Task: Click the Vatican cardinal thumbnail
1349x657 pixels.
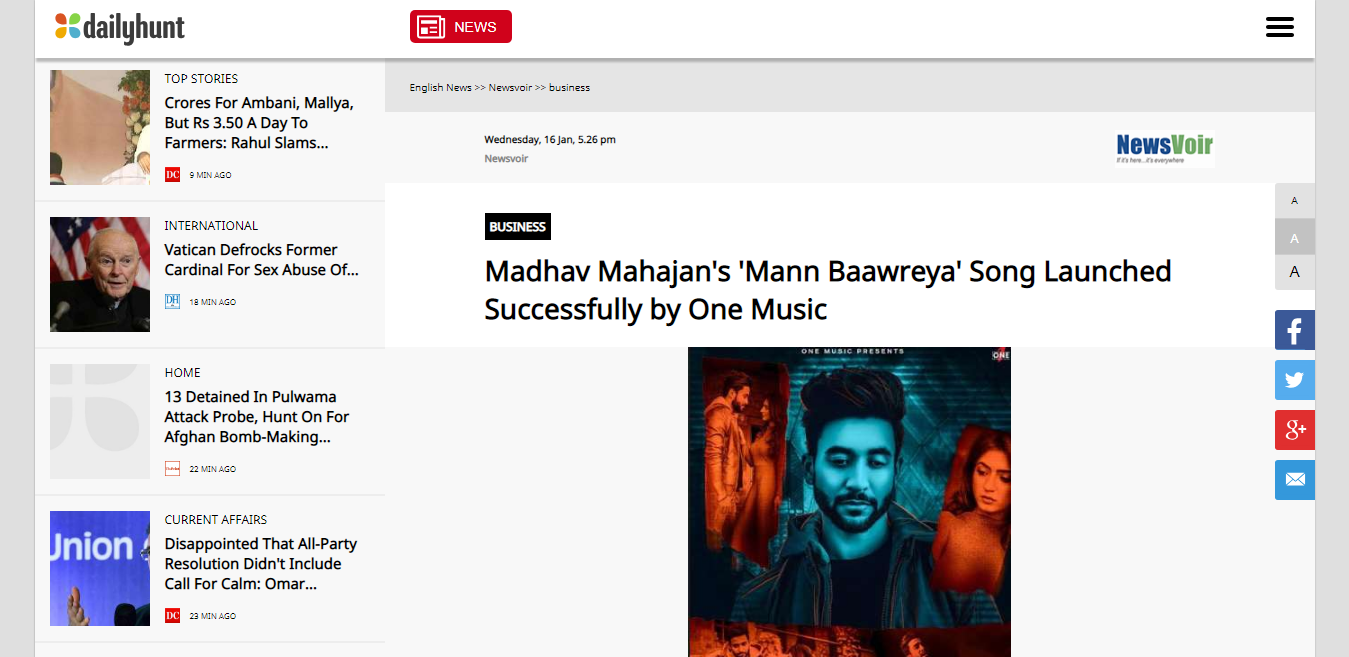Action: [x=100, y=274]
